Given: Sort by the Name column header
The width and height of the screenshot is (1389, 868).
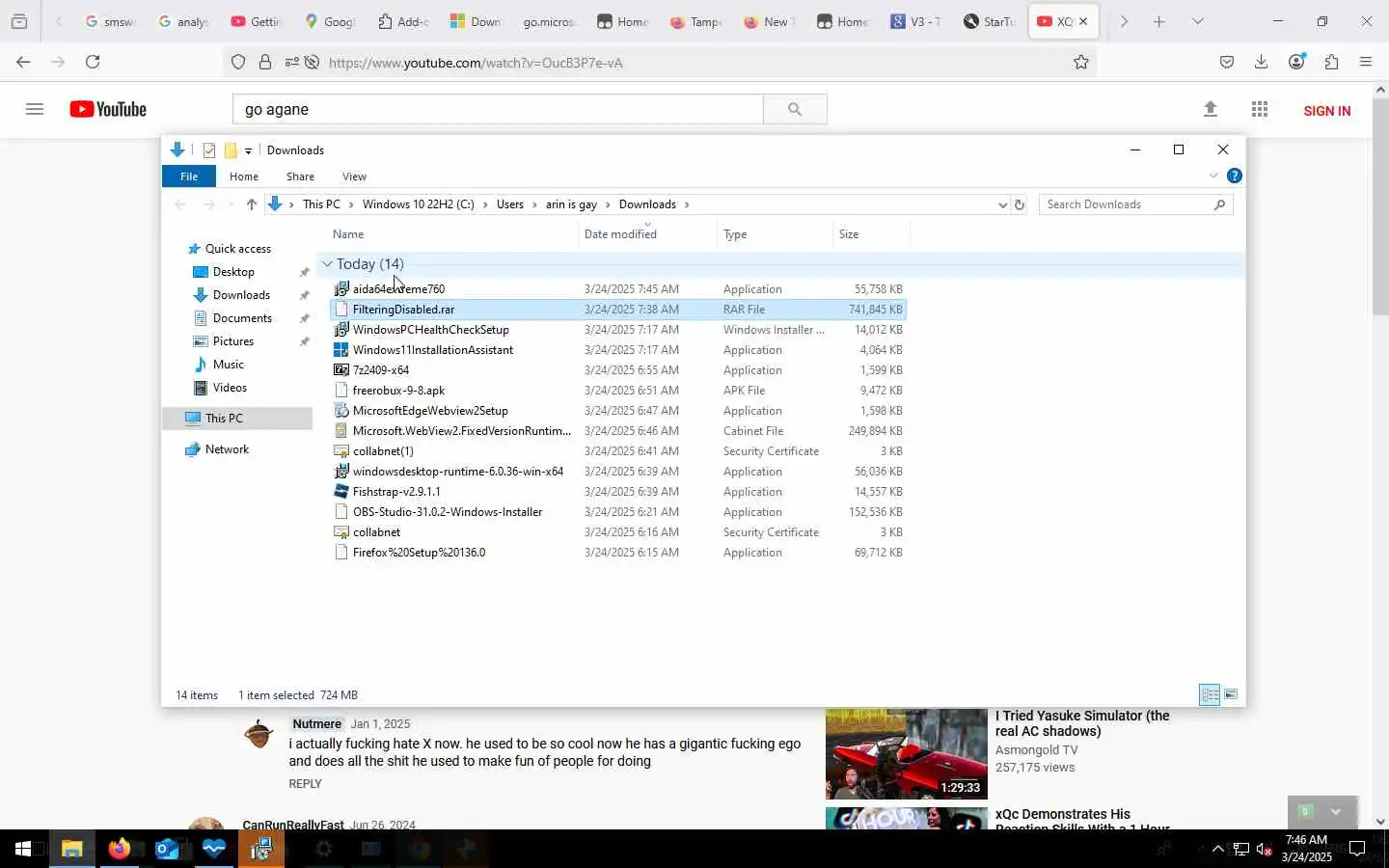Looking at the screenshot, I should [x=453, y=234].
